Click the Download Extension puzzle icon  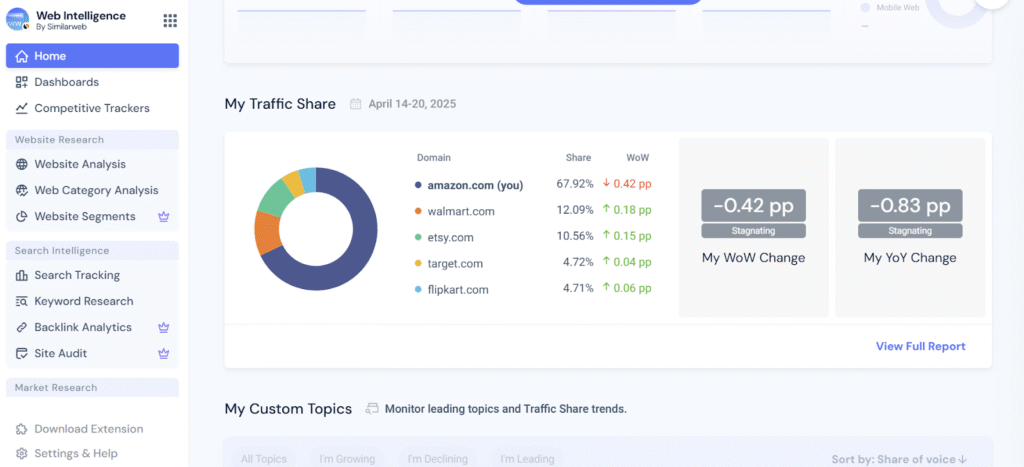click(22, 429)
